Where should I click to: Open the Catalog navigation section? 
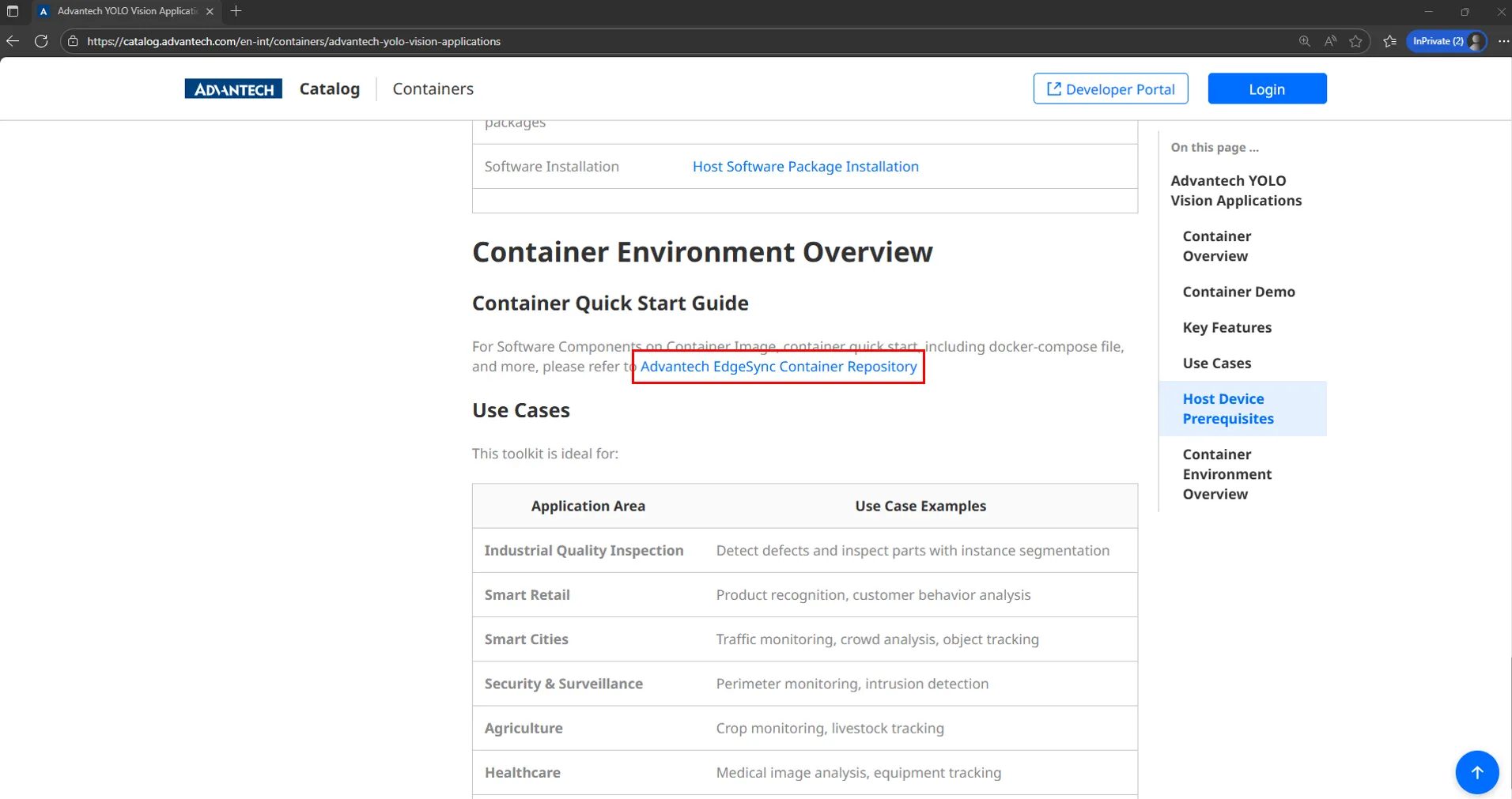(329, 89)
